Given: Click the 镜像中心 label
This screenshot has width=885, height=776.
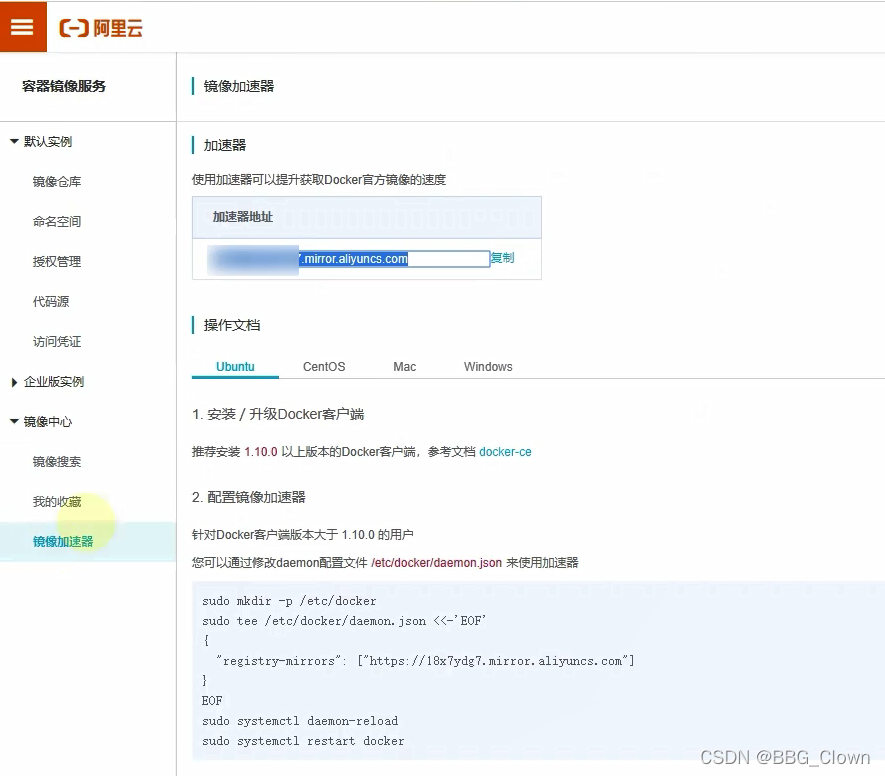Looking at the screenshot, I should coord(48,422).
